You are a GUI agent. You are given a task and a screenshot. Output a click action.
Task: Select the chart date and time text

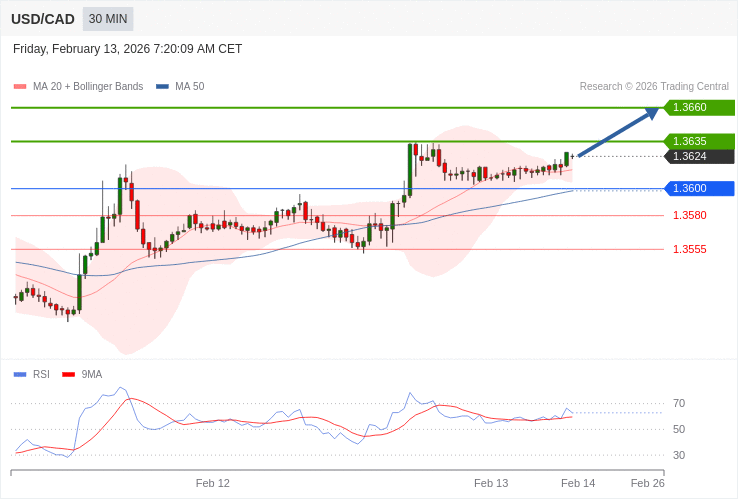click(128, 49)
